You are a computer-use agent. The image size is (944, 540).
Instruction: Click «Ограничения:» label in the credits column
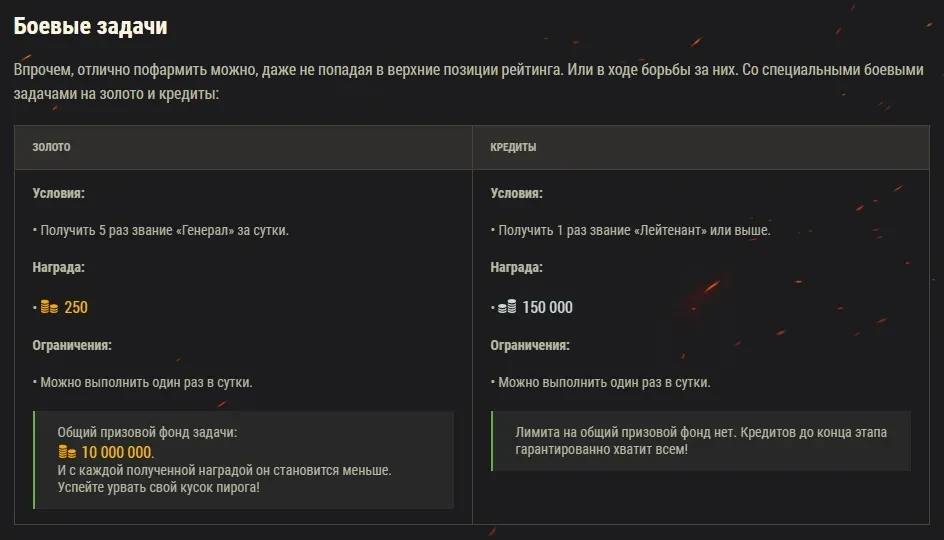tap(530, 345)
